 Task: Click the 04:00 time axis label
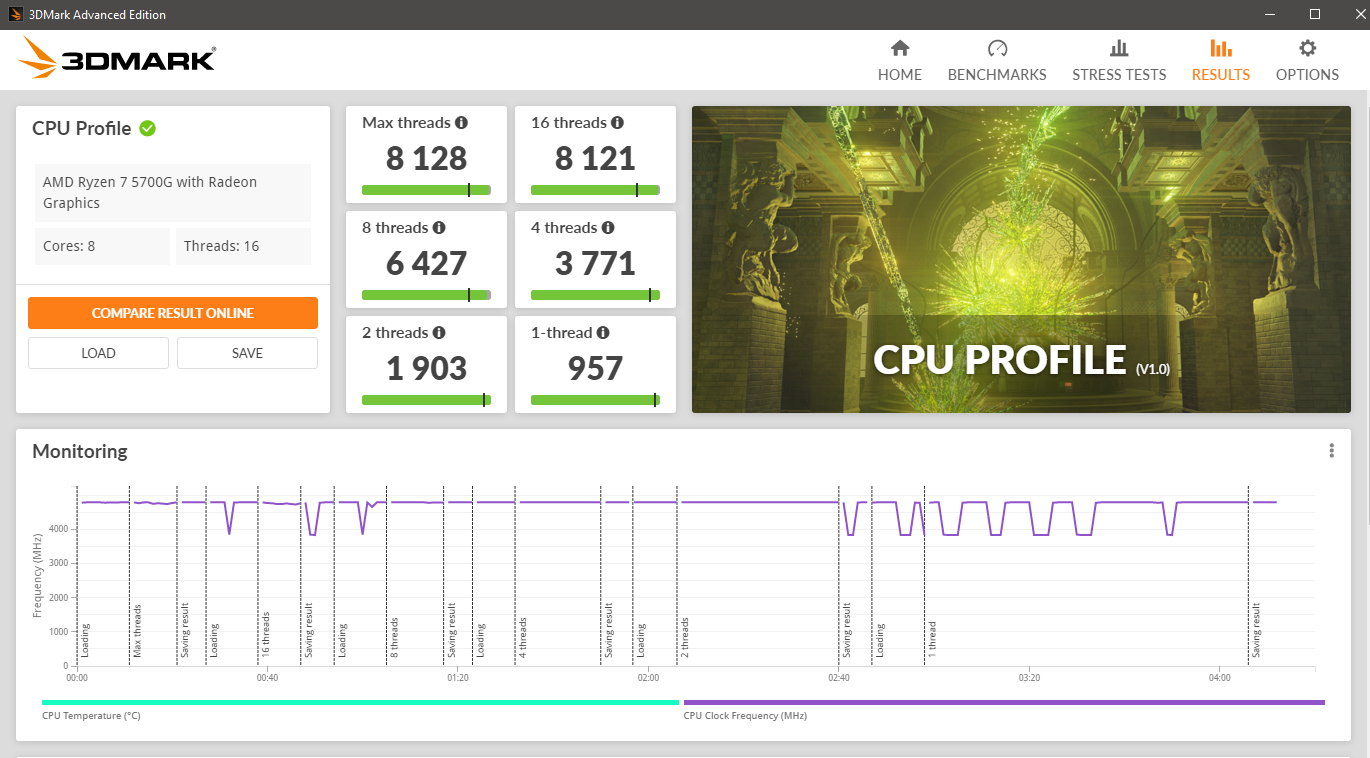[x=1219, y=677]
